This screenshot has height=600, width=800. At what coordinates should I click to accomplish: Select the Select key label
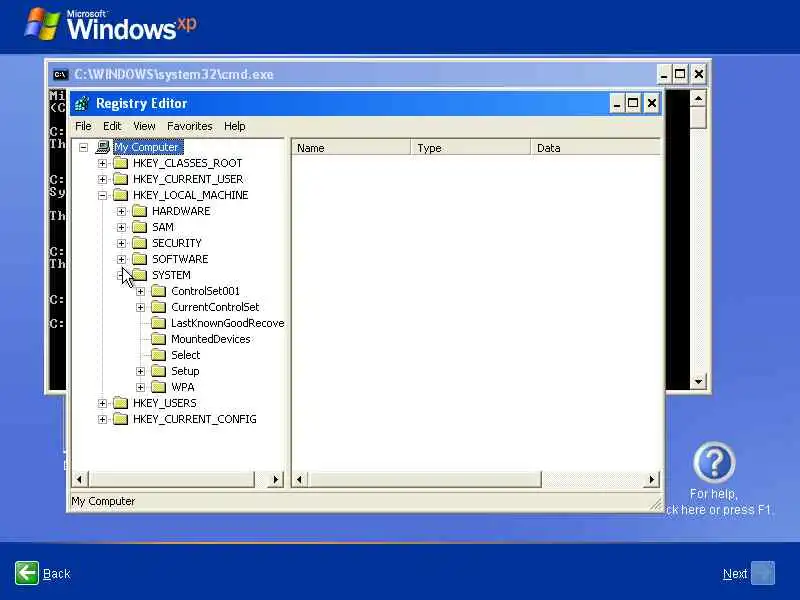coord(186,355)
